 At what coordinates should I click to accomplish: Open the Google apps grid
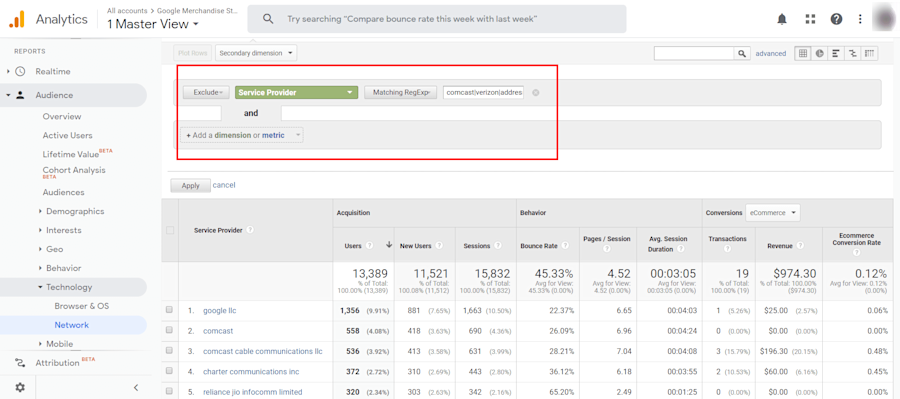(x=810, y=19)
